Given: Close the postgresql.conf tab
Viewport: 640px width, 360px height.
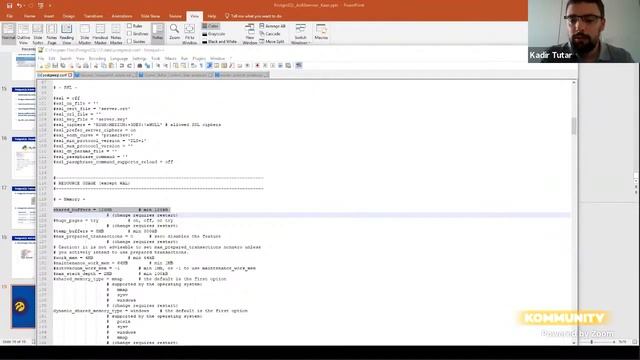Looking at the screenshot, I should (71, 75).
